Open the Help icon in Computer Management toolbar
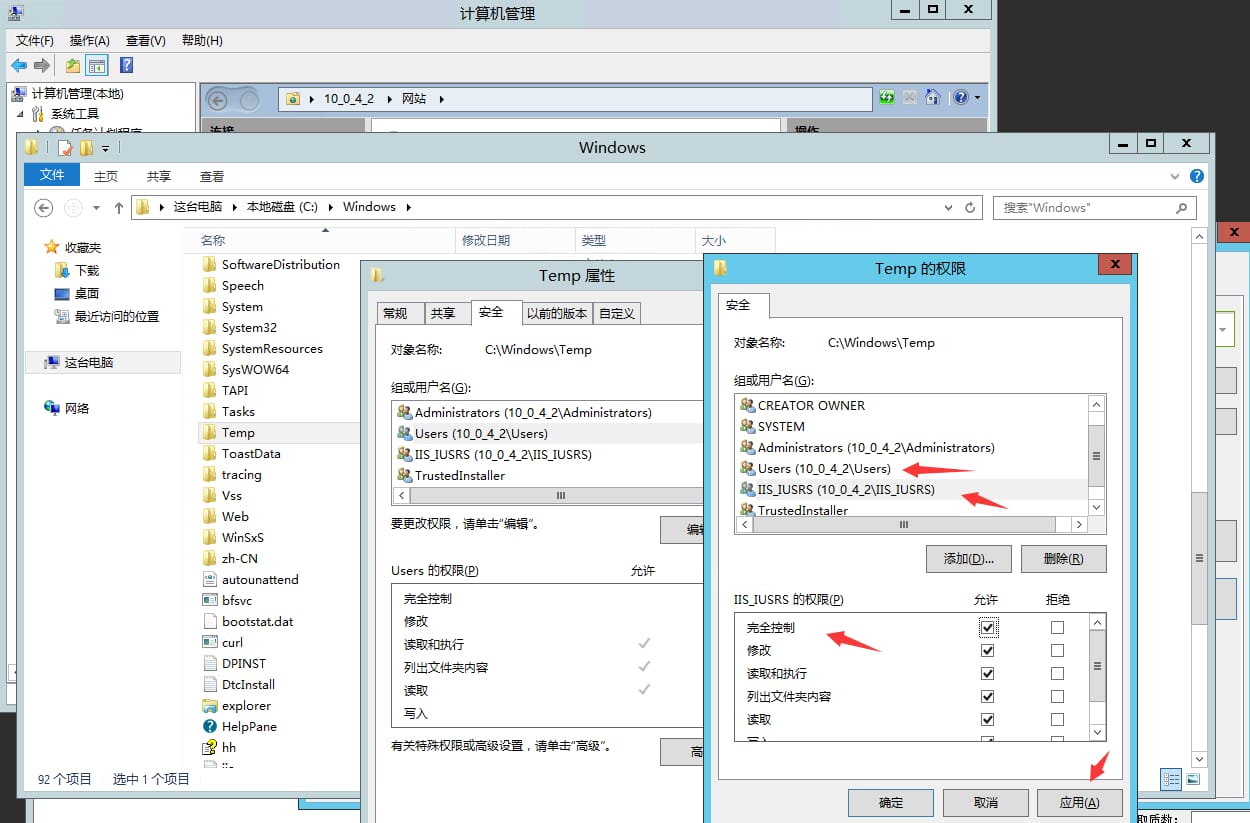The width and height of the screenshot is (1250, 823). [124, 64]
